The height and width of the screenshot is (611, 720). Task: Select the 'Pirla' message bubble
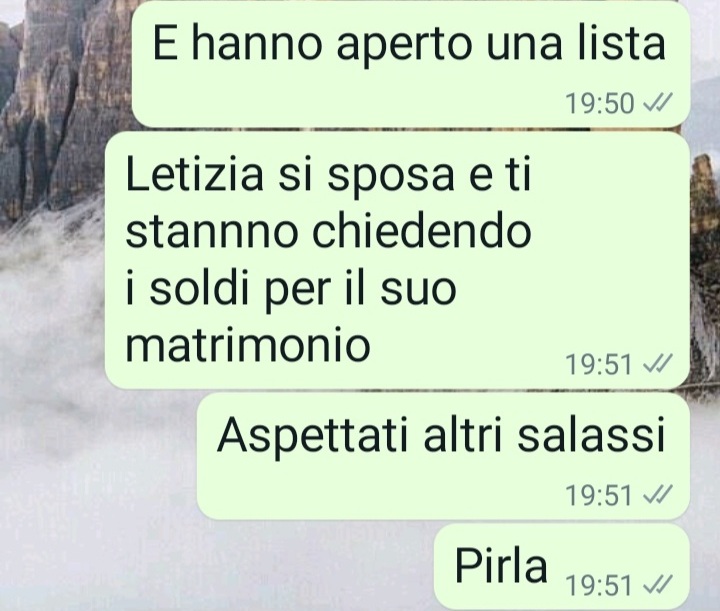(x=562, y=567)
